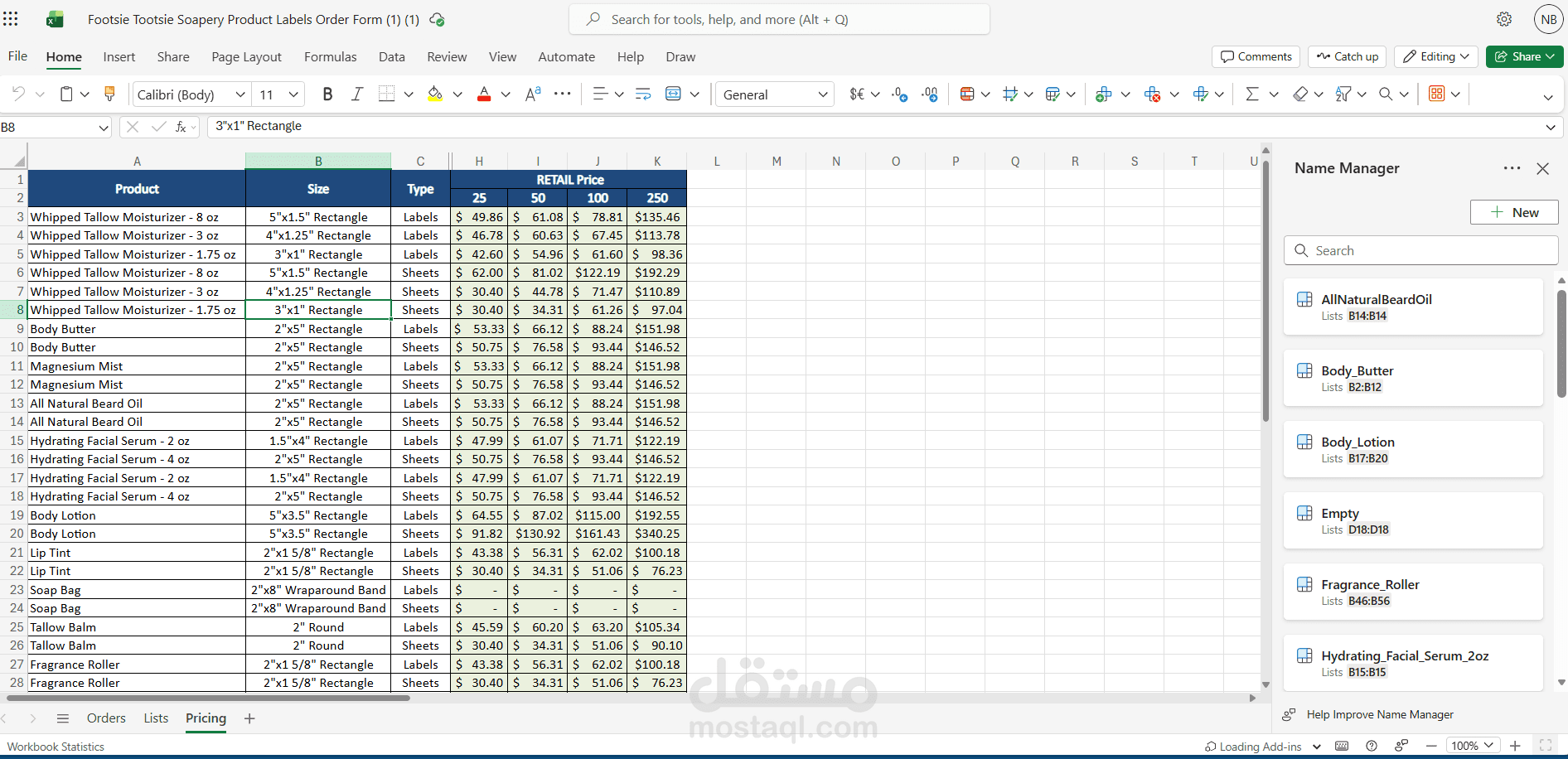
Task: Open Conditional Formatting icon
Action: pos(966,94)
